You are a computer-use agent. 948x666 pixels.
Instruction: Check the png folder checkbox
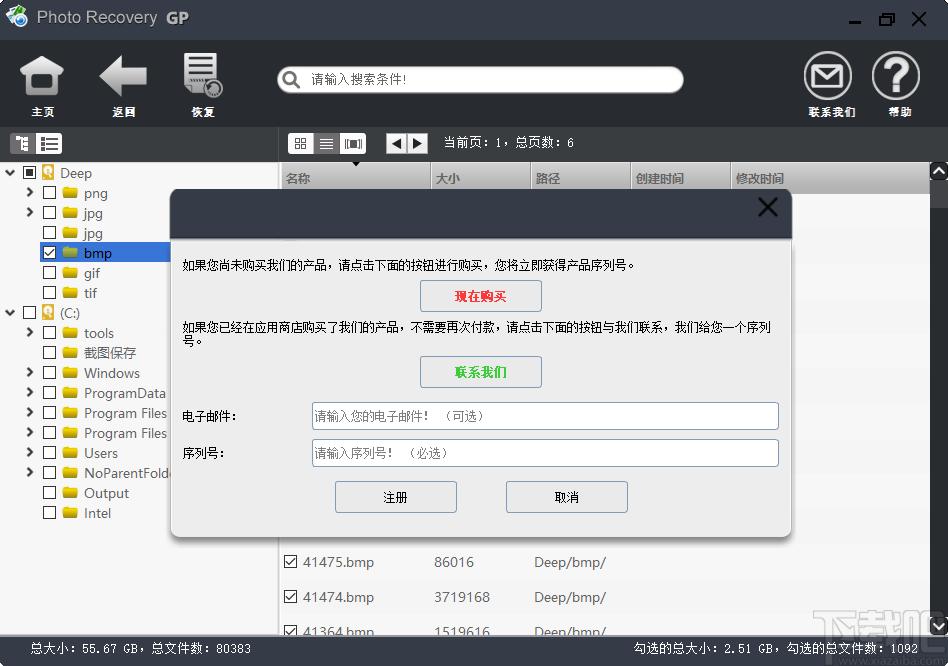tap(50, 193)
